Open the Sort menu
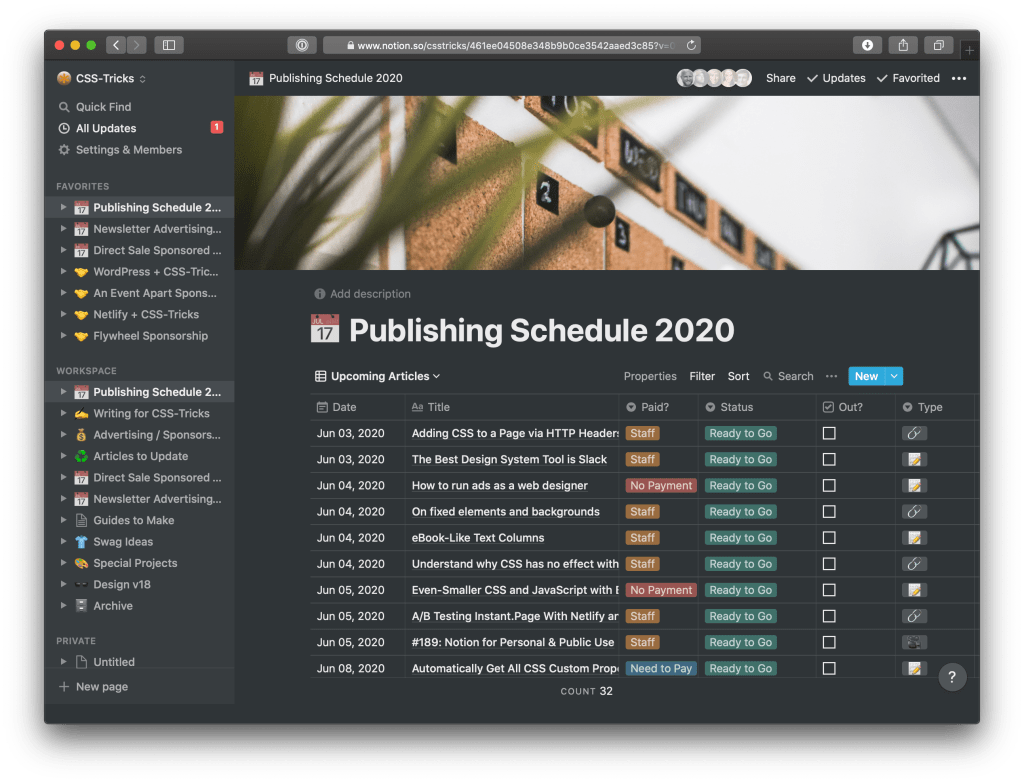 (739, 376)
